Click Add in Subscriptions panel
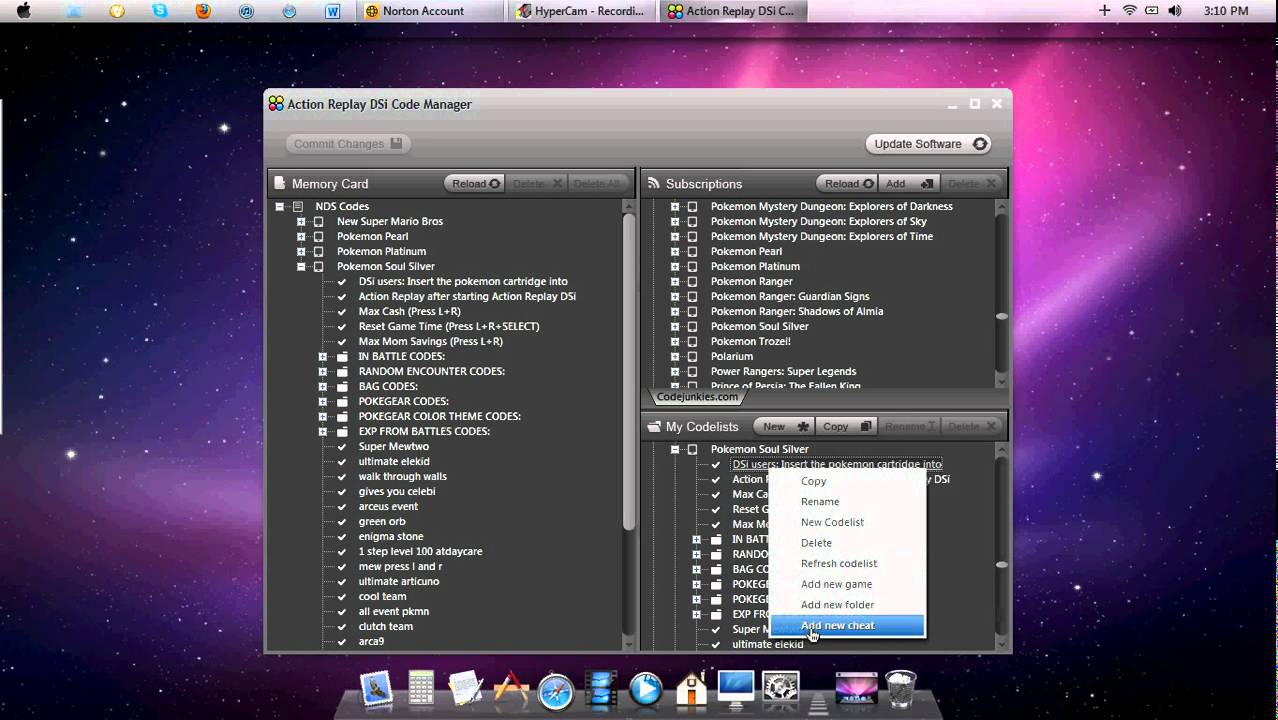The height and width of the screenshot is (720, 1278). click(909, 184)
